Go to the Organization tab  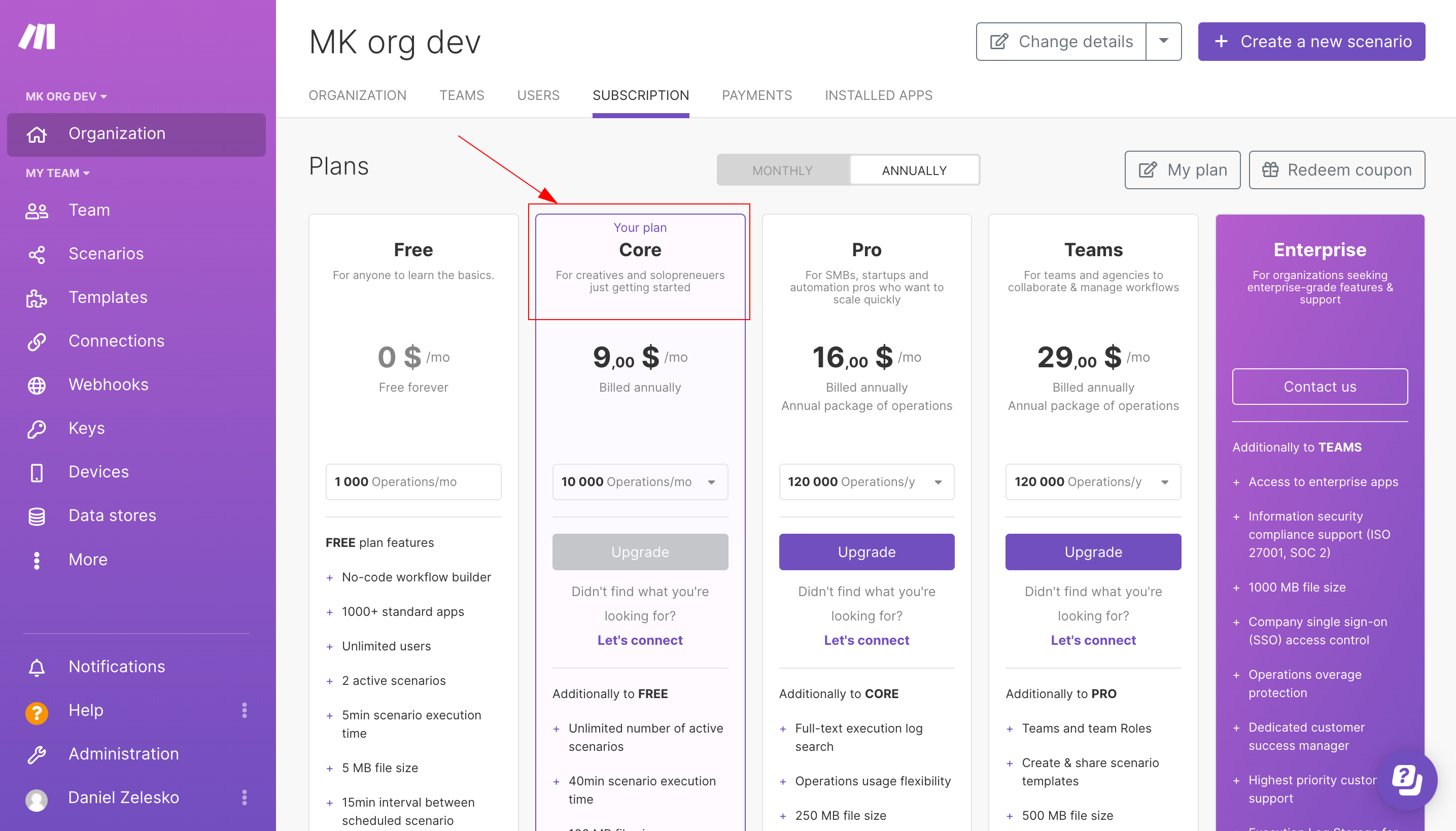click(x=357, y=95)
